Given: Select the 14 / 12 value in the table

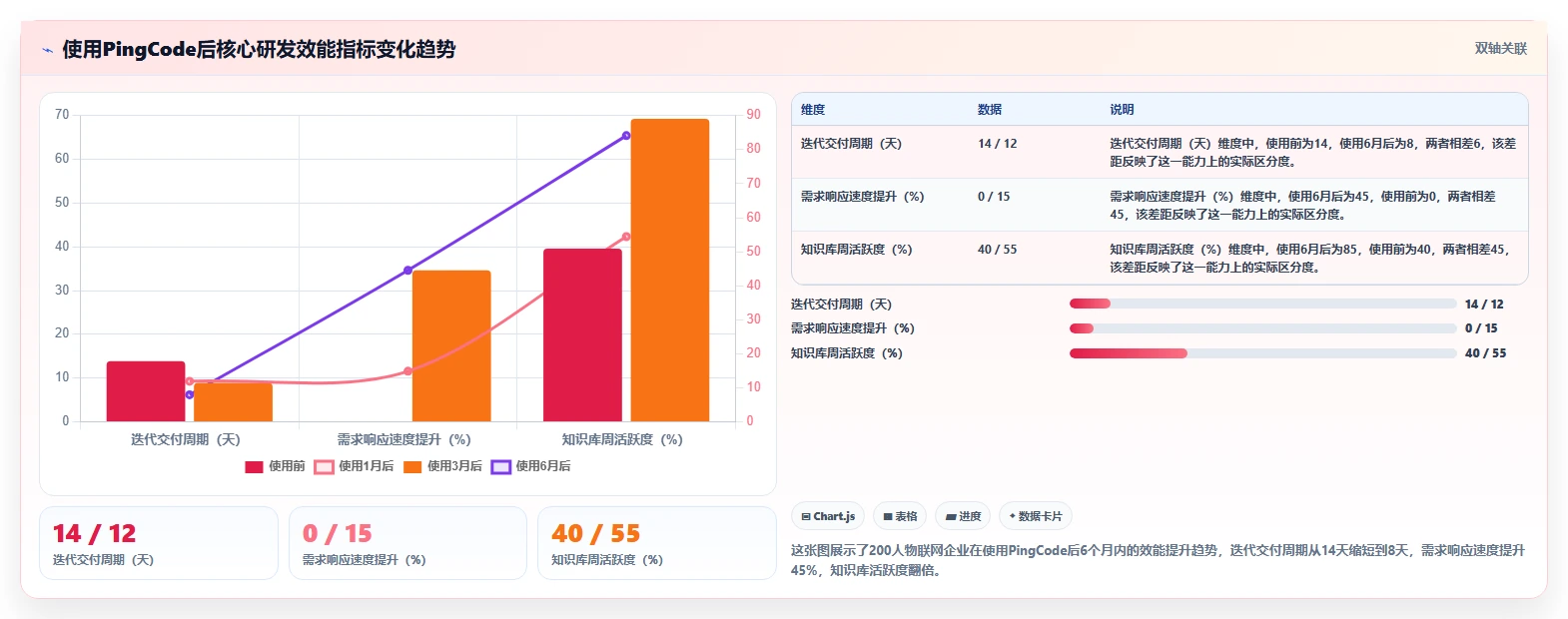Looking at the screenshot, I should (997, 144).
